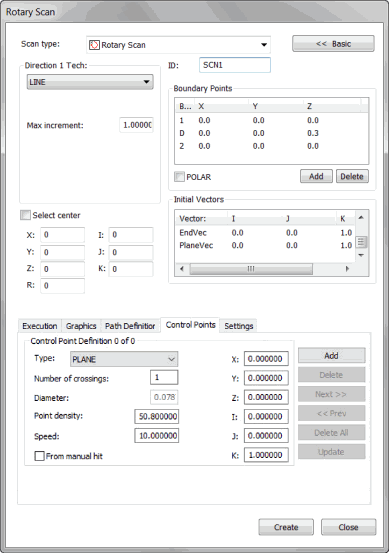Click the center R input field

pos(62,285)
